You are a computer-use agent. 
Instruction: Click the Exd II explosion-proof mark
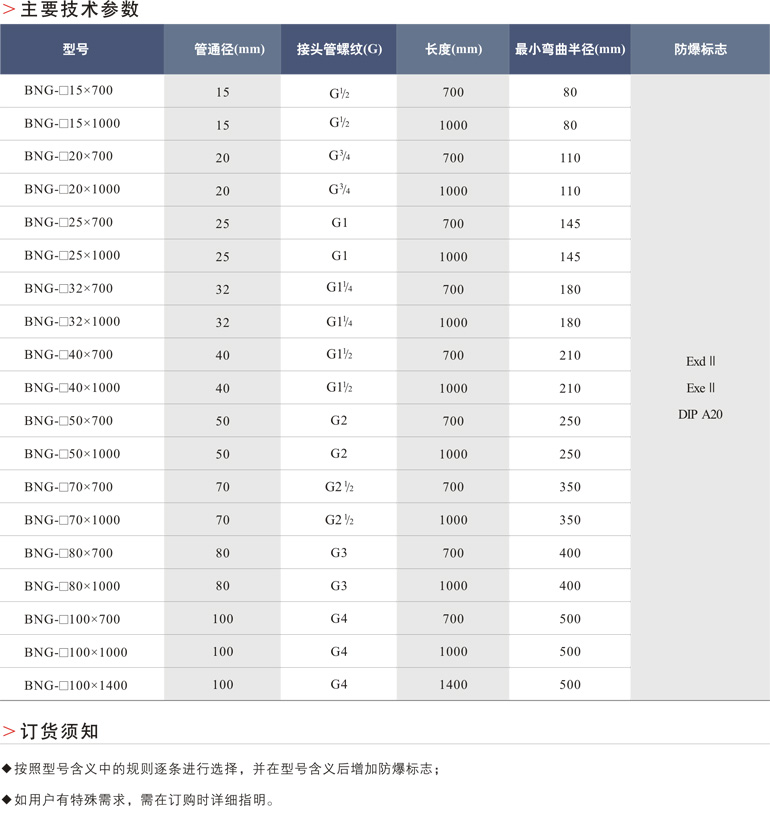[x=700, y=361]
